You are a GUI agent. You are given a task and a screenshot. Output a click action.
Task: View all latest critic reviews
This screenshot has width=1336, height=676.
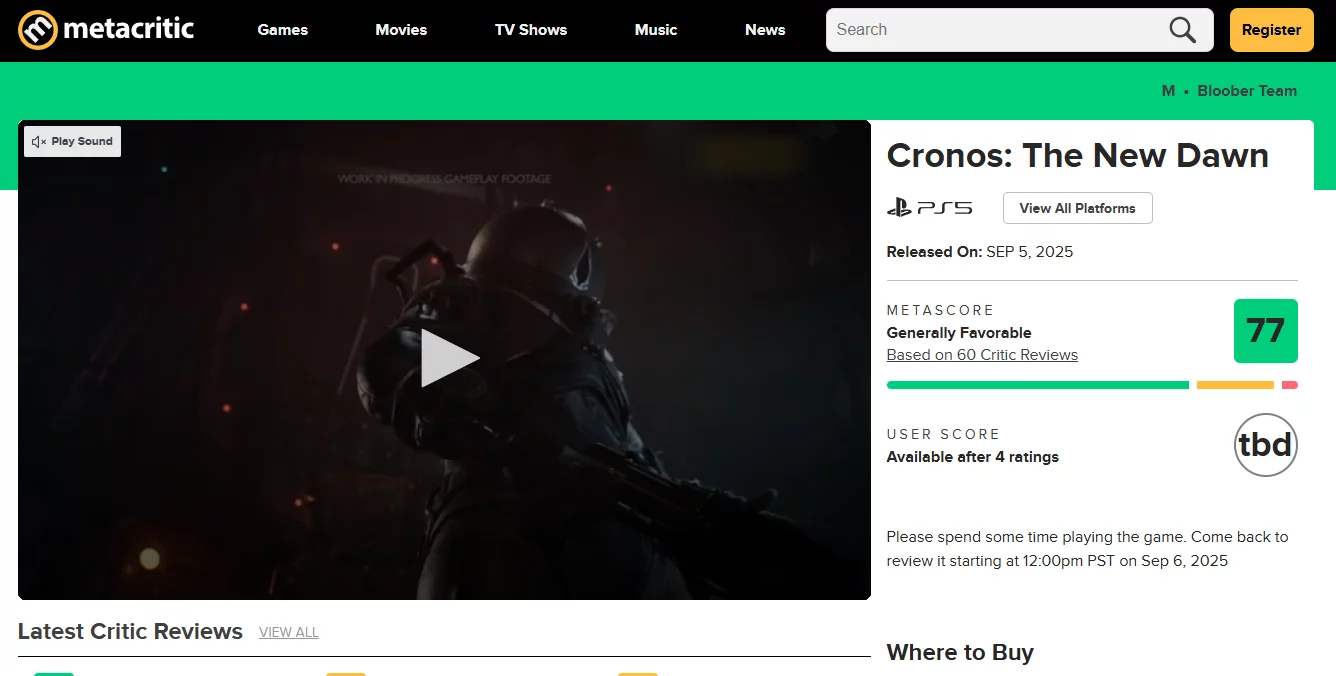pos(289,632)
